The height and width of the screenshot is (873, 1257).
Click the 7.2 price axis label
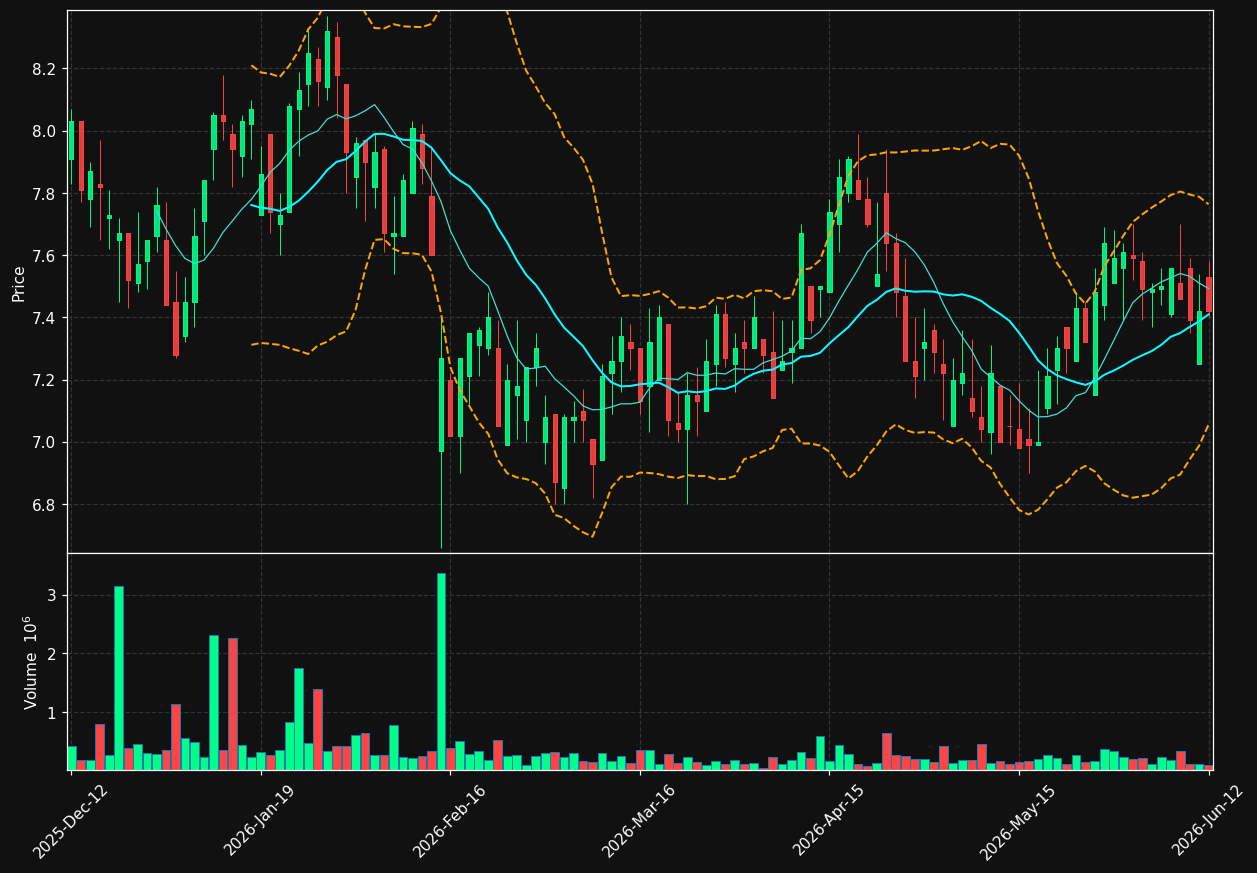(44, 380)
